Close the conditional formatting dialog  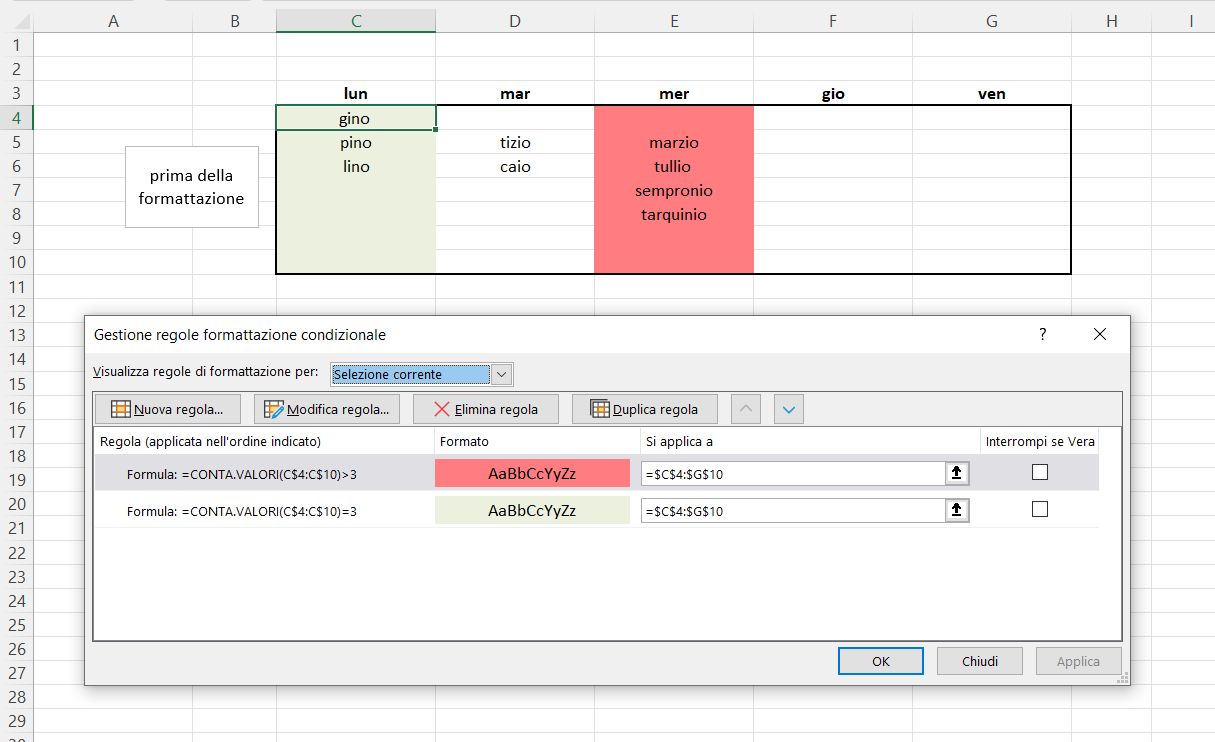[x=1100, y=335]
